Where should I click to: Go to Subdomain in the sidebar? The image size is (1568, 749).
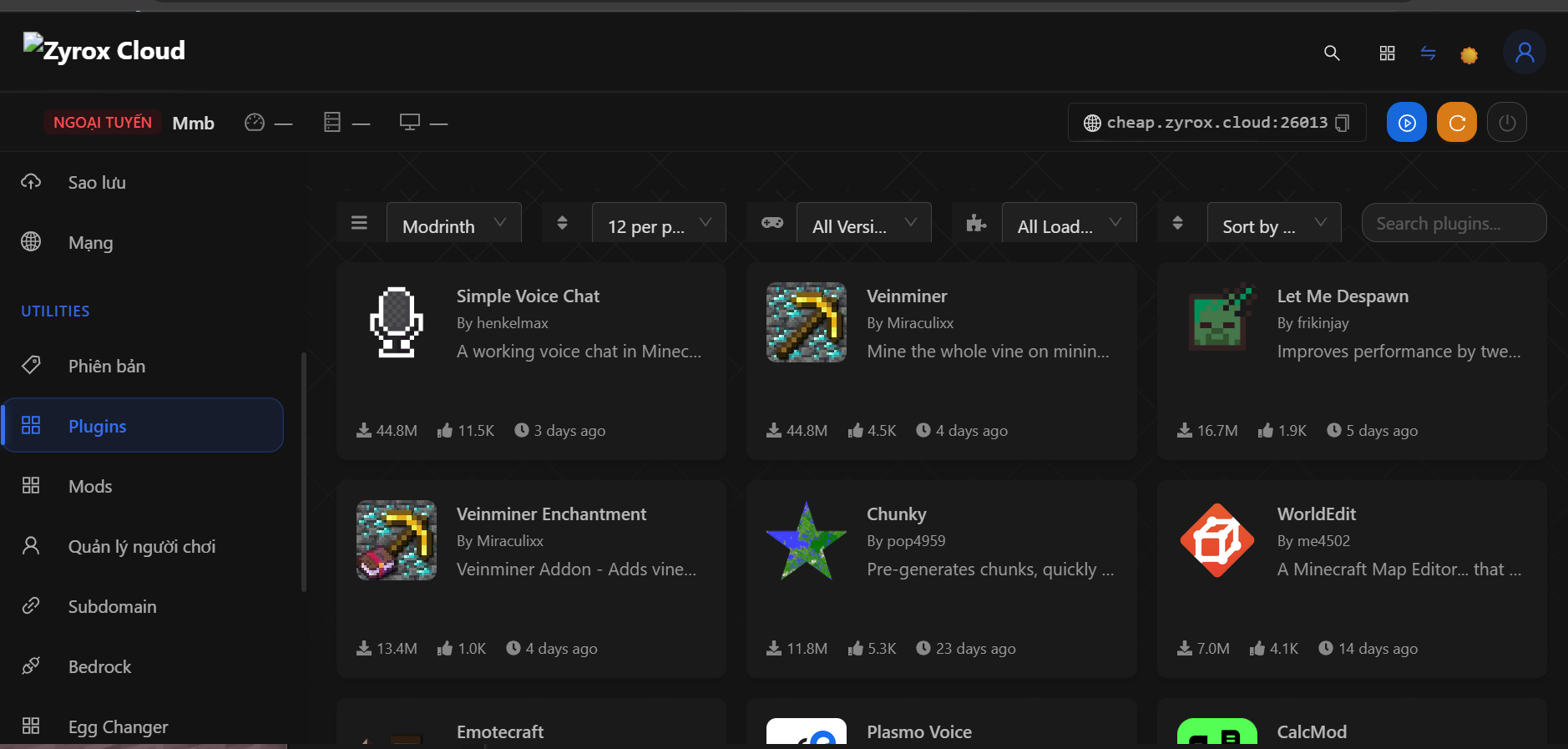coord(112,606)
